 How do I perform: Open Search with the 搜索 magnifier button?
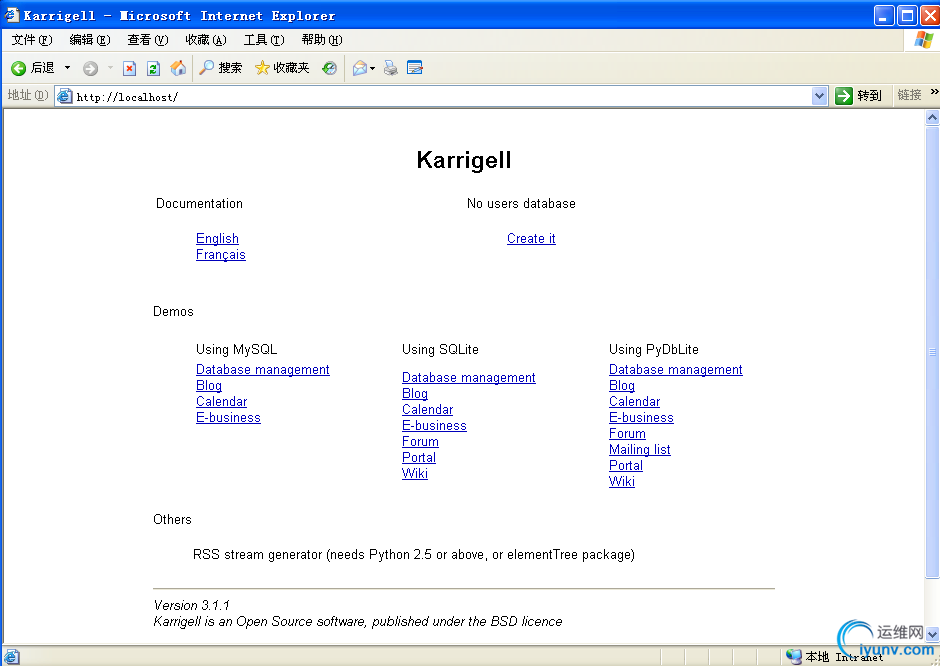(221, 68)
